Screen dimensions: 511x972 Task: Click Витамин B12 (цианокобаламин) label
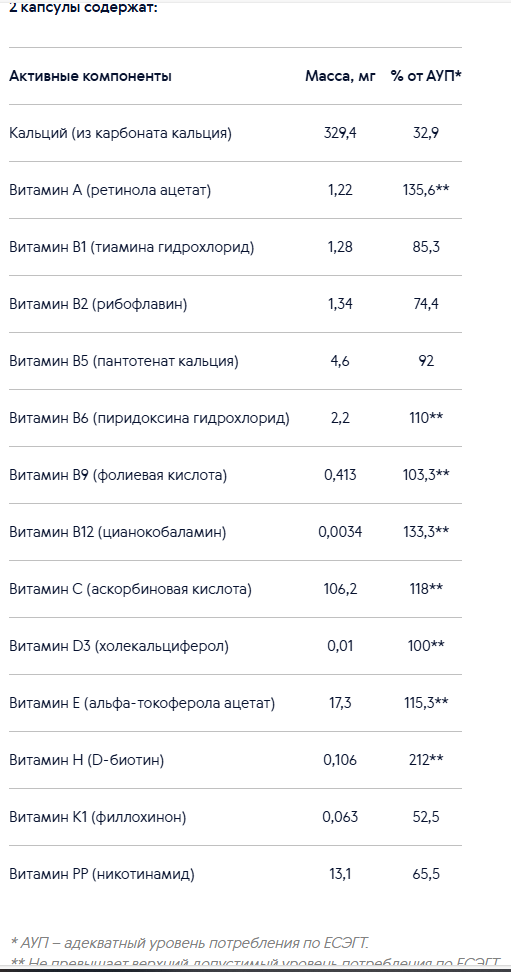(x=118, y=532)
